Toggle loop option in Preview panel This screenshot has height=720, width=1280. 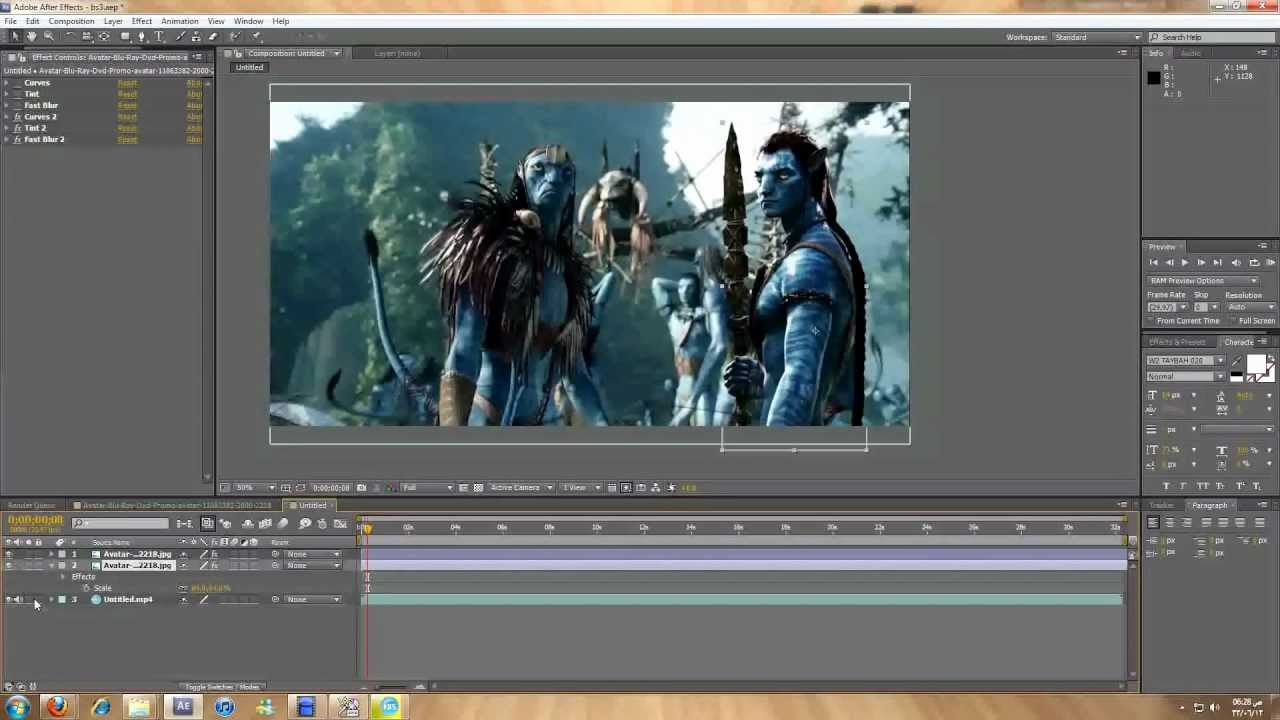pyautogui.click(x=1254, y=262)
